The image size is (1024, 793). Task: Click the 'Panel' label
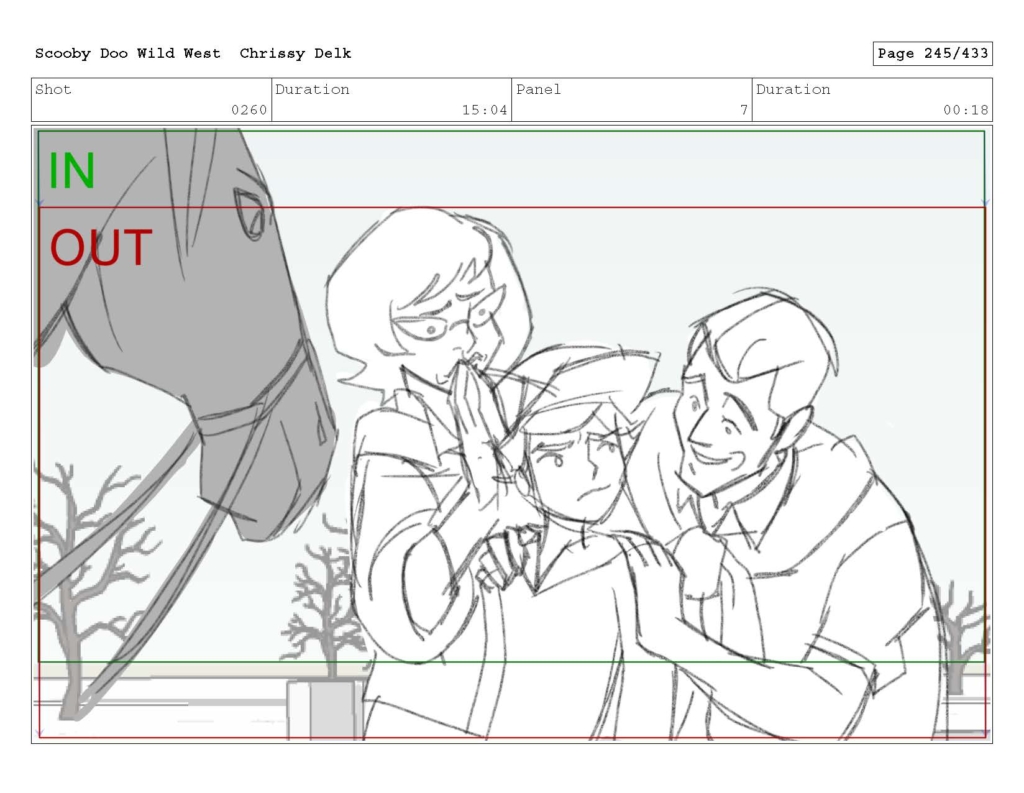point(539,89)
